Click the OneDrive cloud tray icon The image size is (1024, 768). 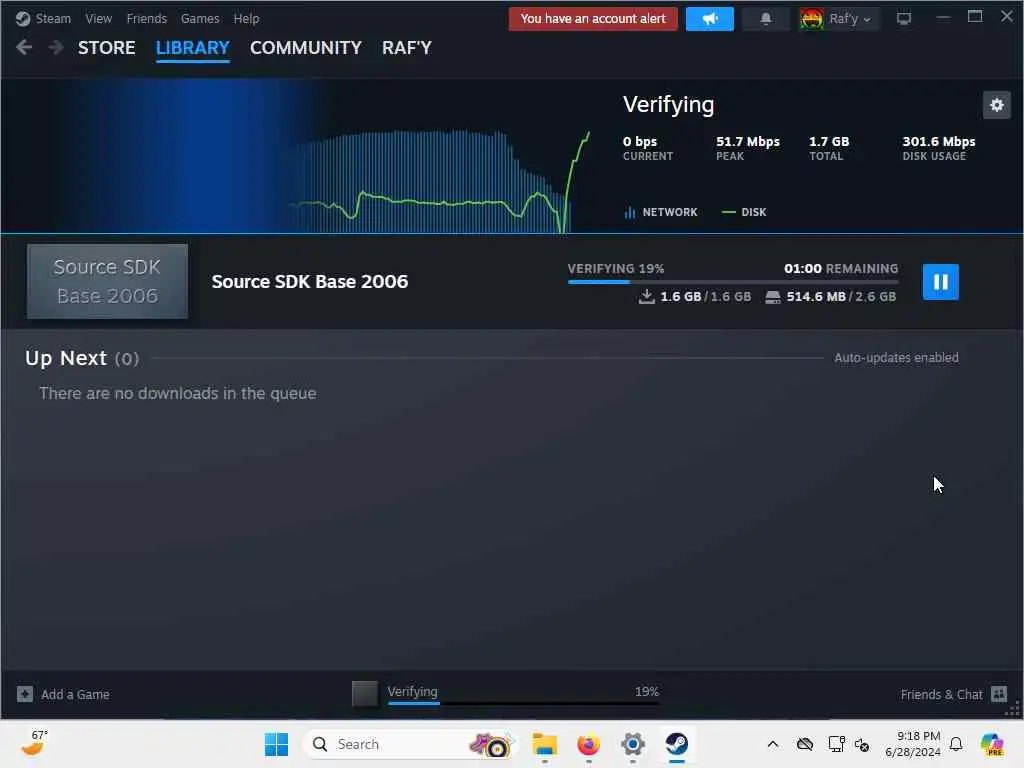coord(805,744)
